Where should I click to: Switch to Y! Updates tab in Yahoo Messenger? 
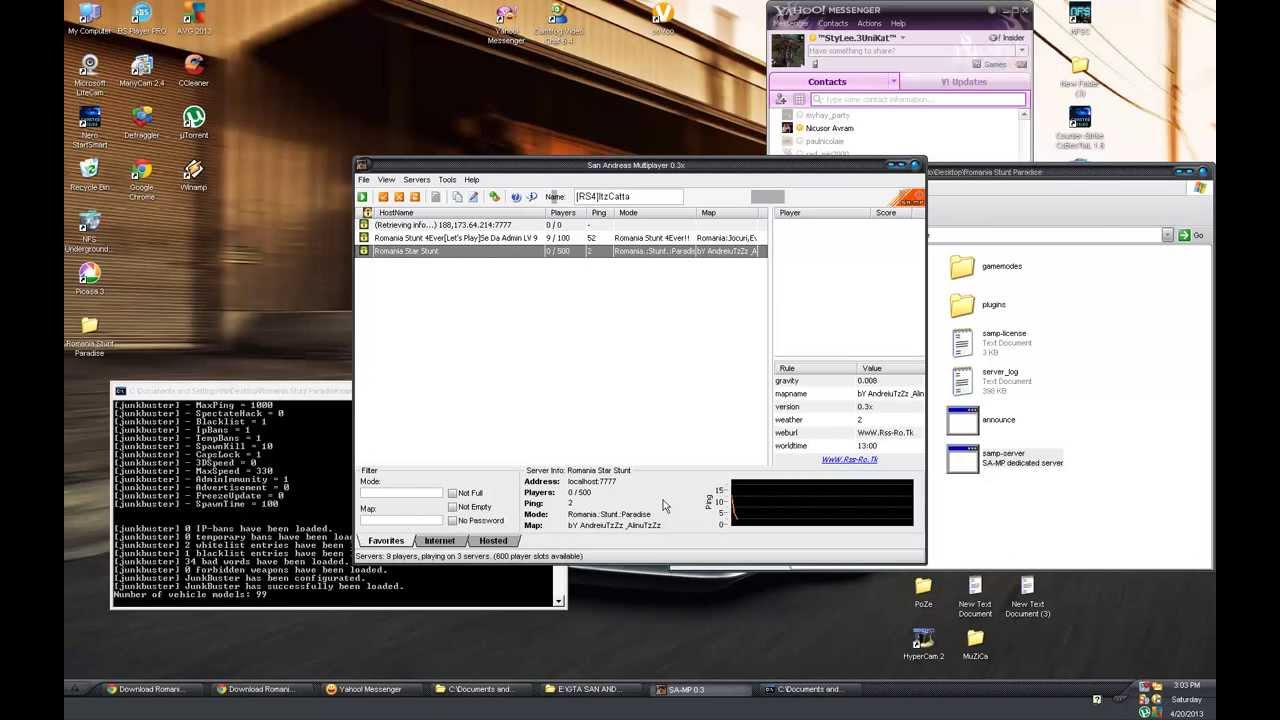click(964, 82)
